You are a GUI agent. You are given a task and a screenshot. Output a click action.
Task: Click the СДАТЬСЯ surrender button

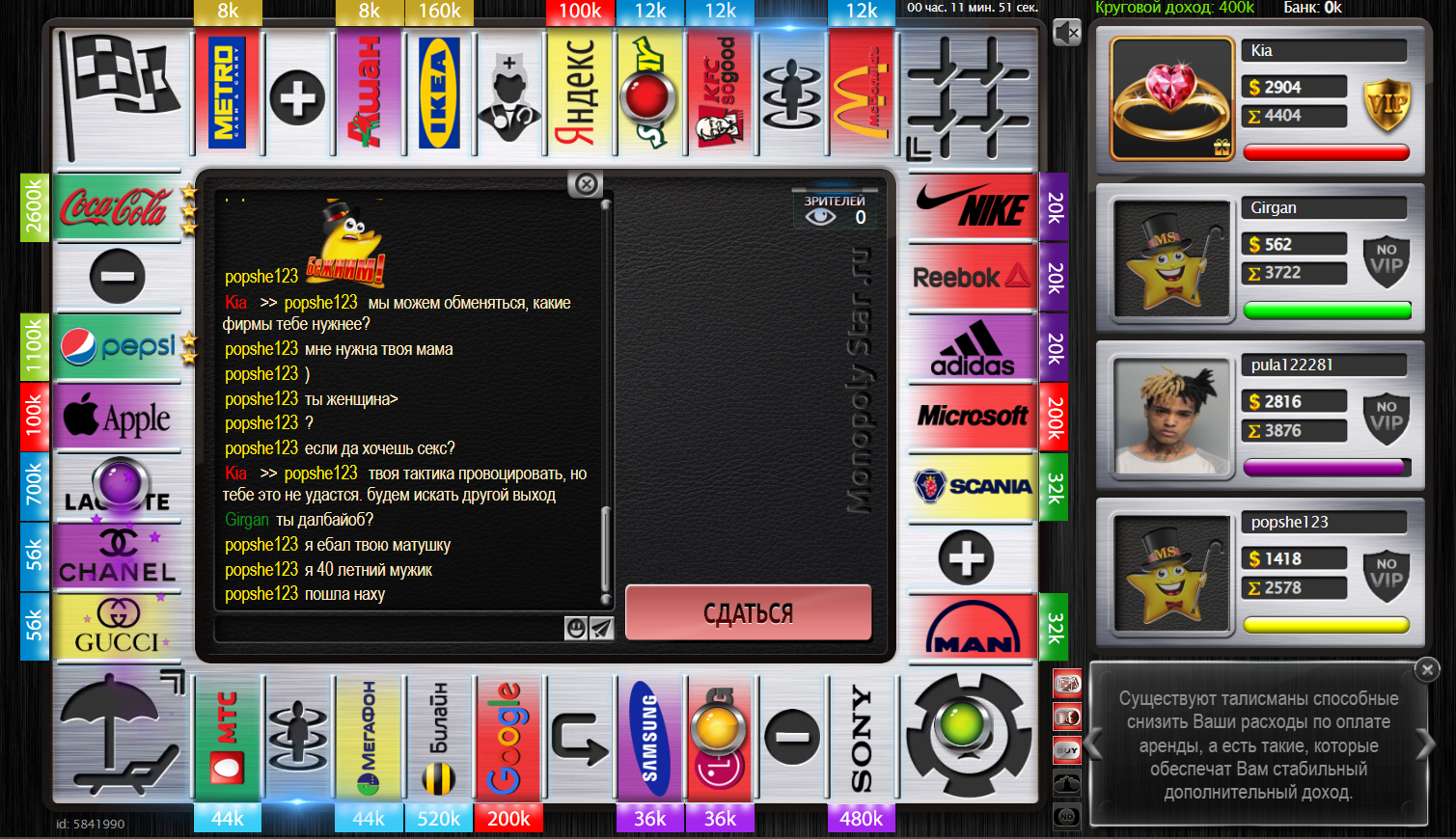point(749,612)
